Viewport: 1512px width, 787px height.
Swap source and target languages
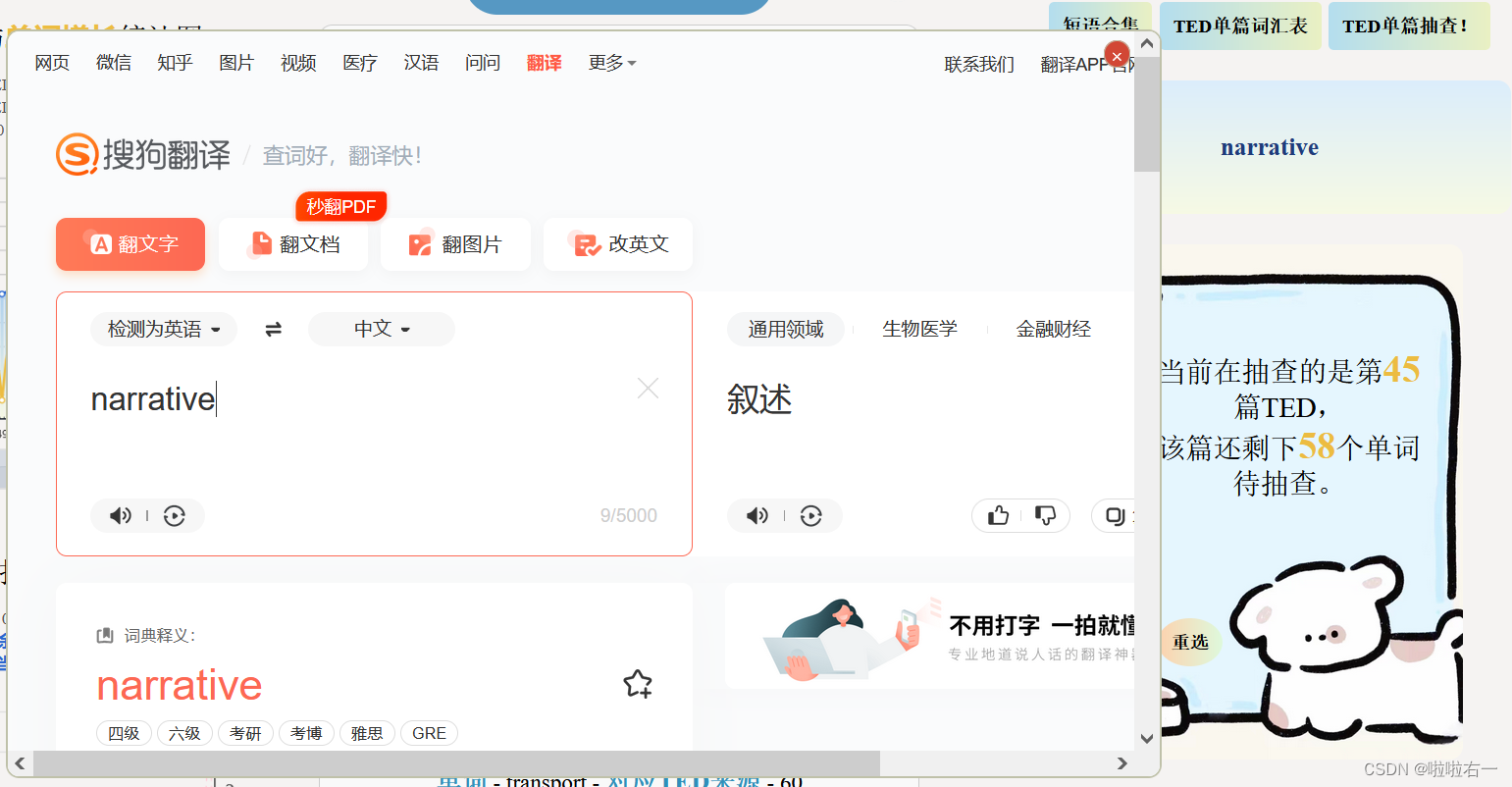[274, 330]
